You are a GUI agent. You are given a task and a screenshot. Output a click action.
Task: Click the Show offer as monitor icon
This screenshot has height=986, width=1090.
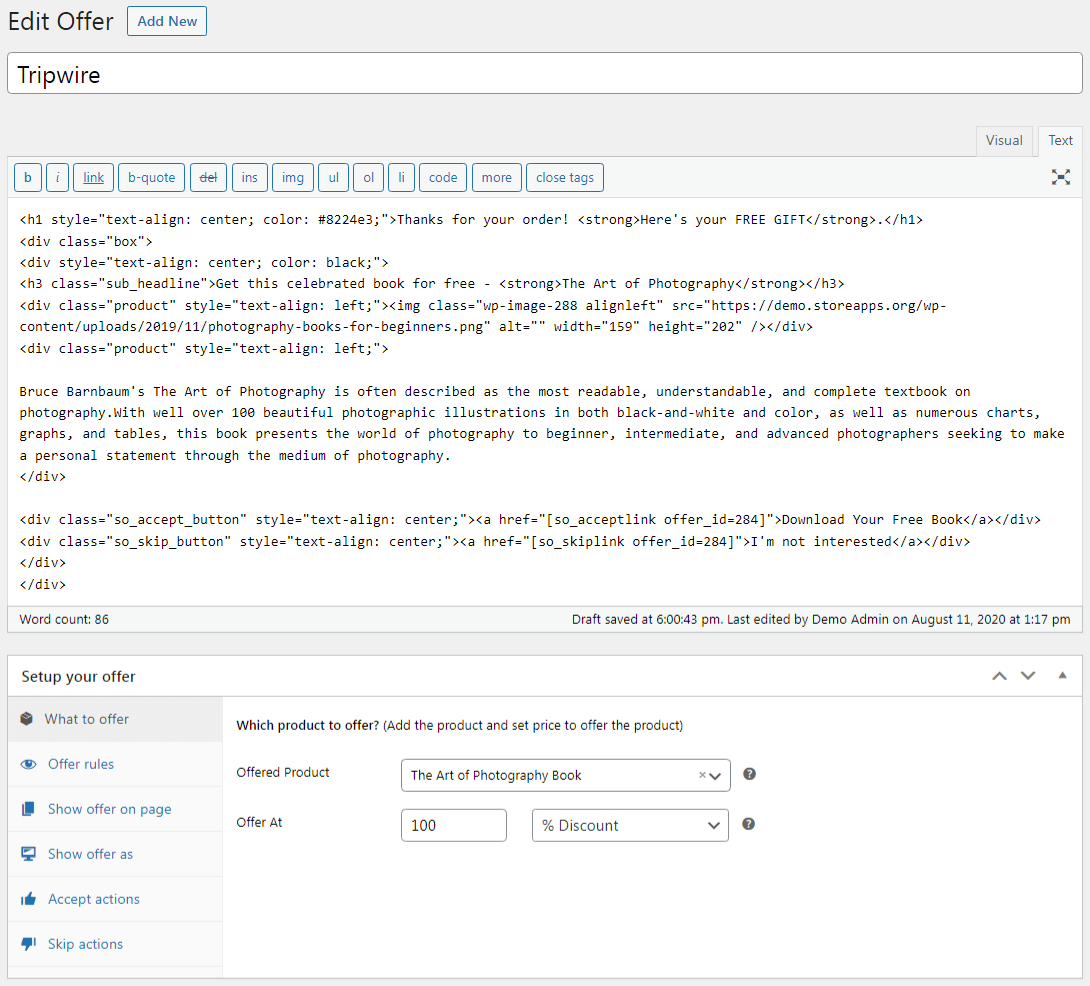[29, 854]
